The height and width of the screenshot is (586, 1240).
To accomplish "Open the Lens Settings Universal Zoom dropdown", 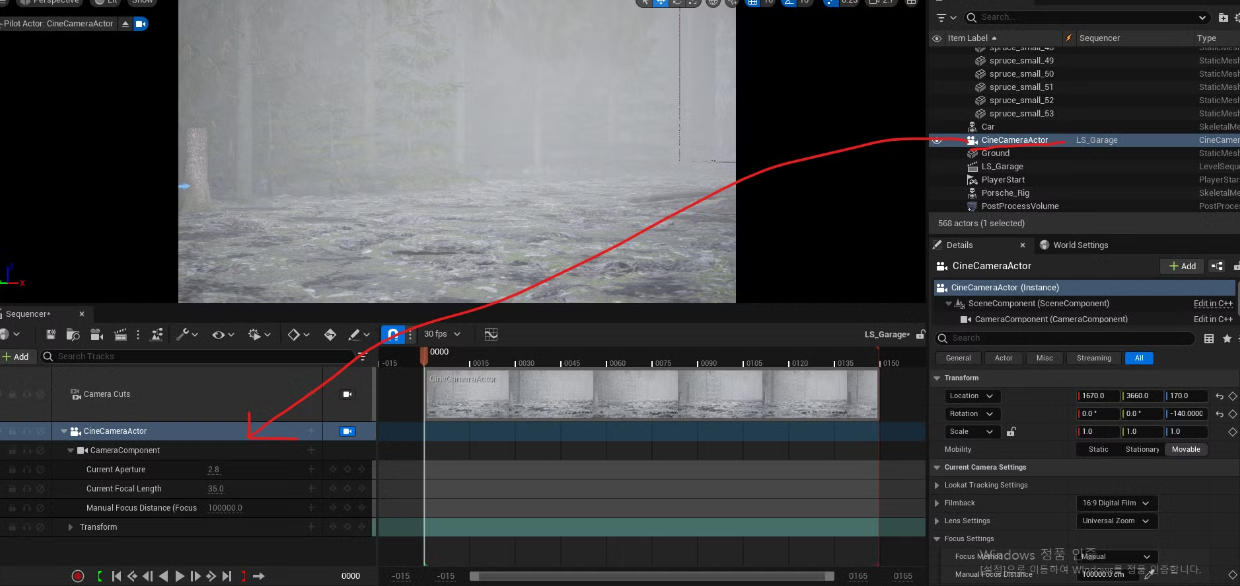I will 1118,521.
